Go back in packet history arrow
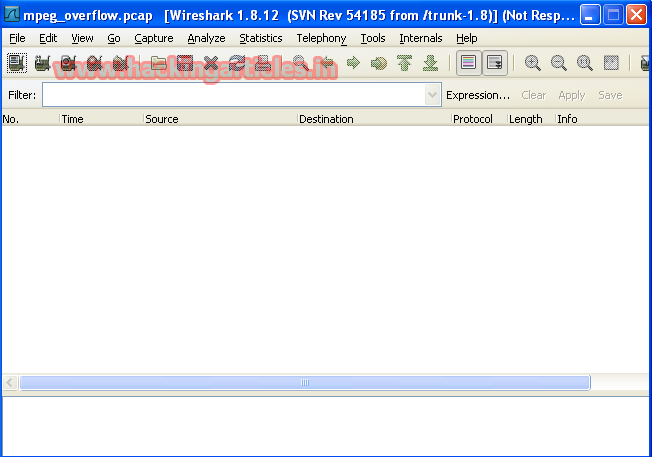The width and height of the screenshot is (652, 457). point(327,63)
